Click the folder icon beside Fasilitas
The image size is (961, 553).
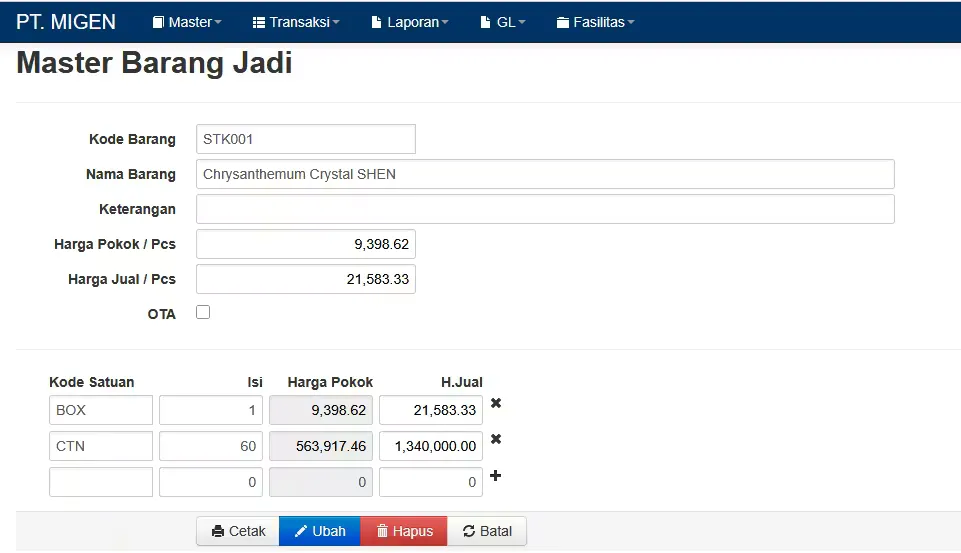[563, 23]
